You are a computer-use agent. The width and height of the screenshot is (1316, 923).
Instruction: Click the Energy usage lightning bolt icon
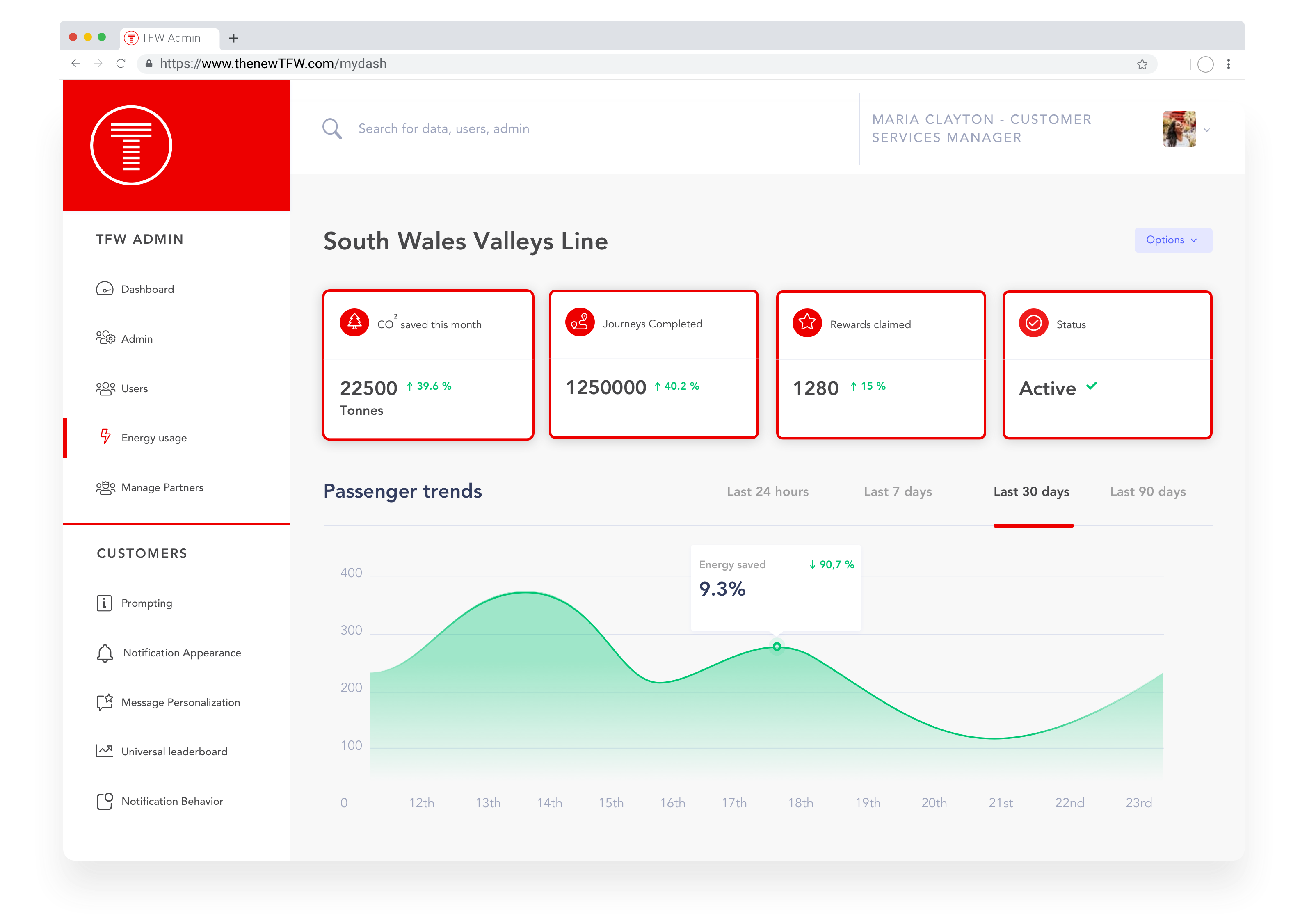tap(105, 437)
